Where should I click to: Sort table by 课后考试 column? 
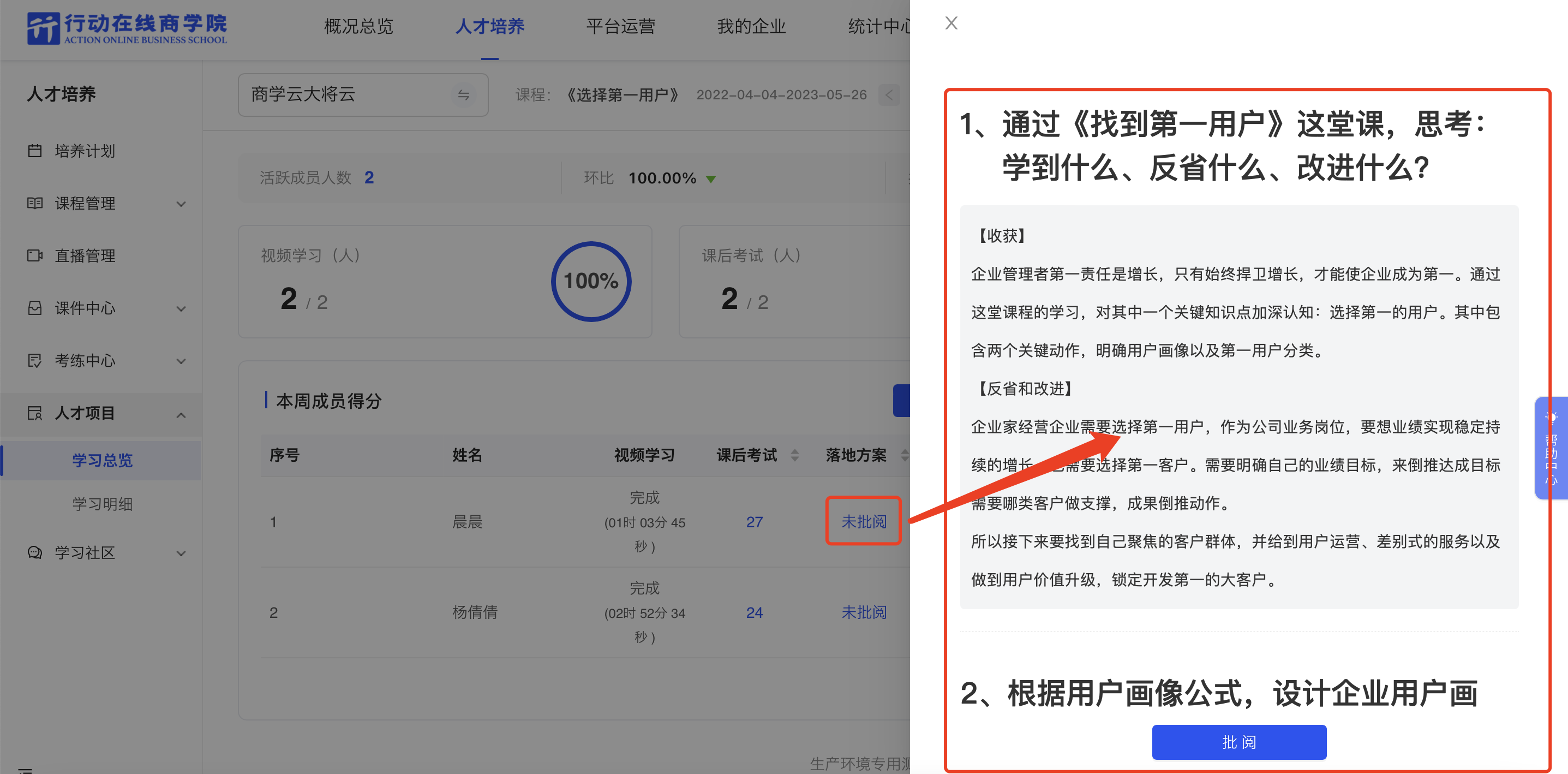tap(794, 455)
